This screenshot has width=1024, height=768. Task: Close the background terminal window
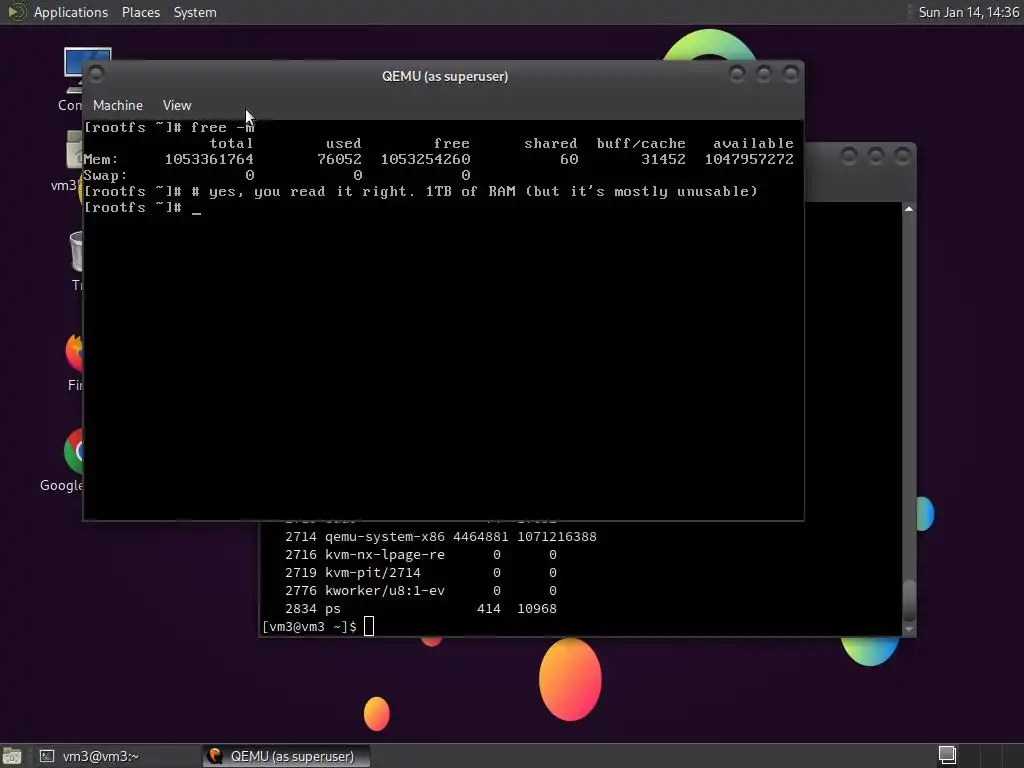902,156
